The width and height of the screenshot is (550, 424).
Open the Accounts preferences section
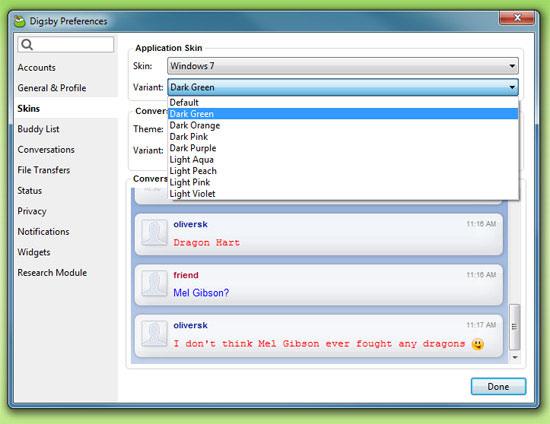36,67
